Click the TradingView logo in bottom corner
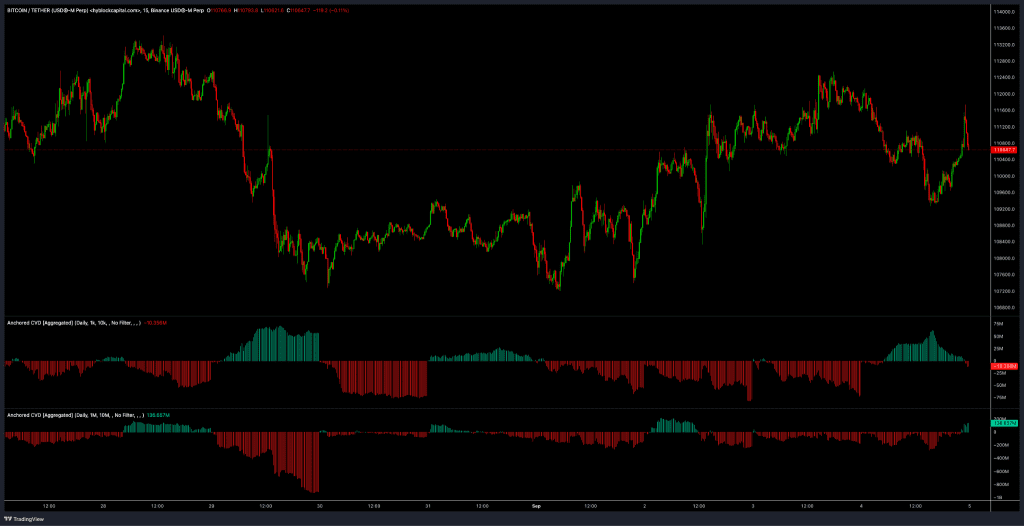Viewport: 1024px width, 526px height. [26, 518]
